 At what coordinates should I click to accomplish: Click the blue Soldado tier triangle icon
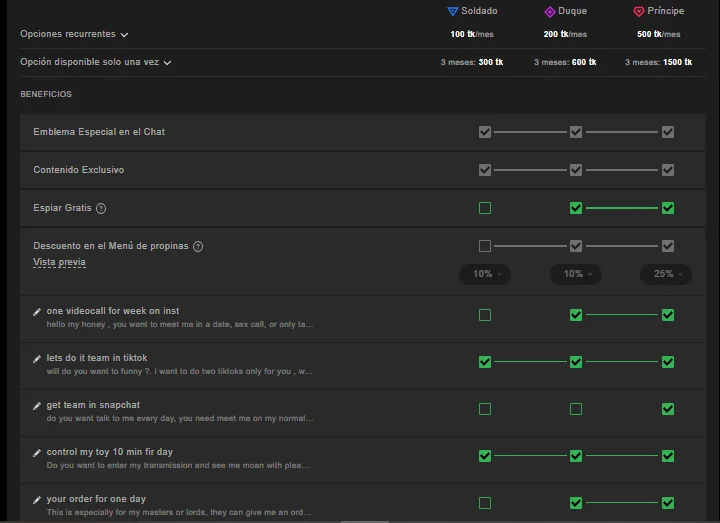(x=453, y=12)
